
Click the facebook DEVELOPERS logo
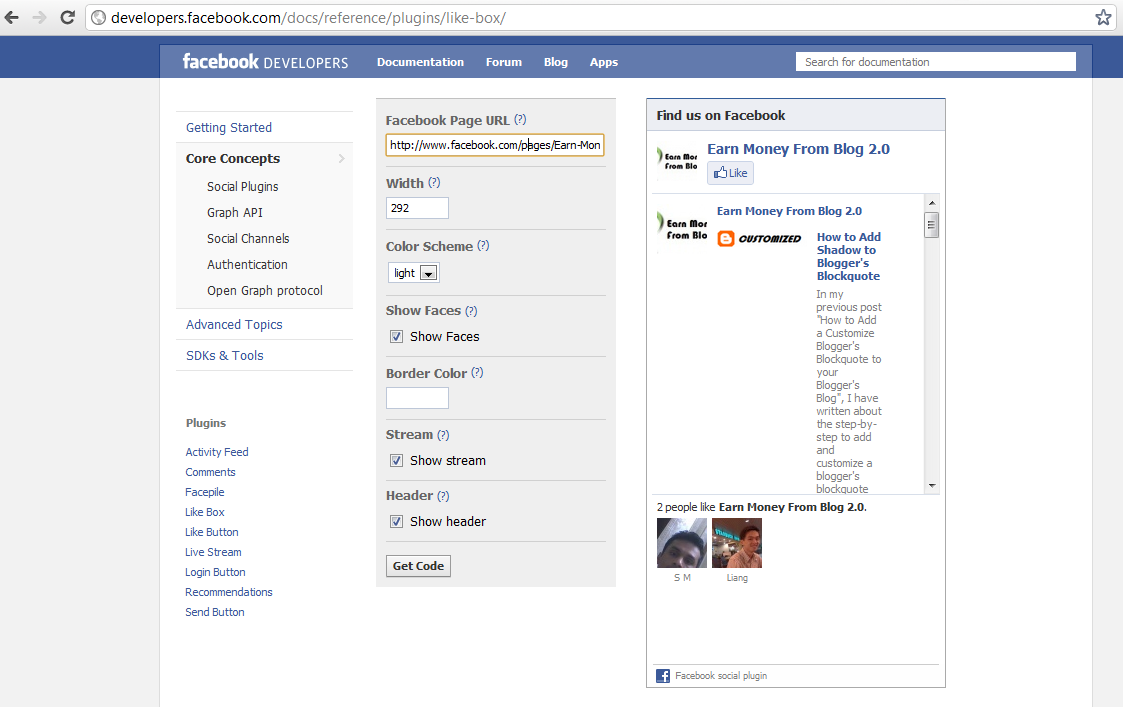264,61
